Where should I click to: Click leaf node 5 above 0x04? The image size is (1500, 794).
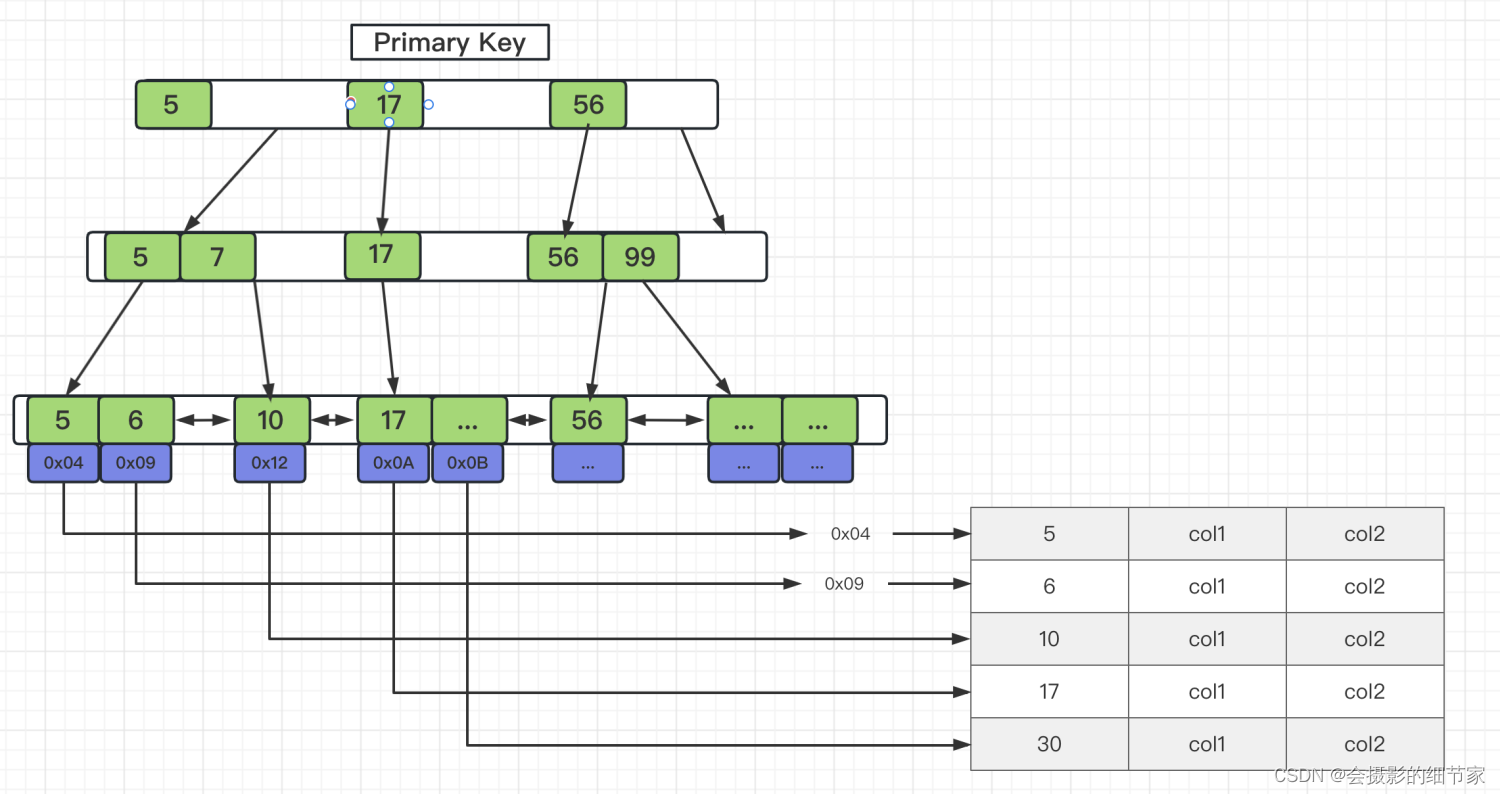63,420
